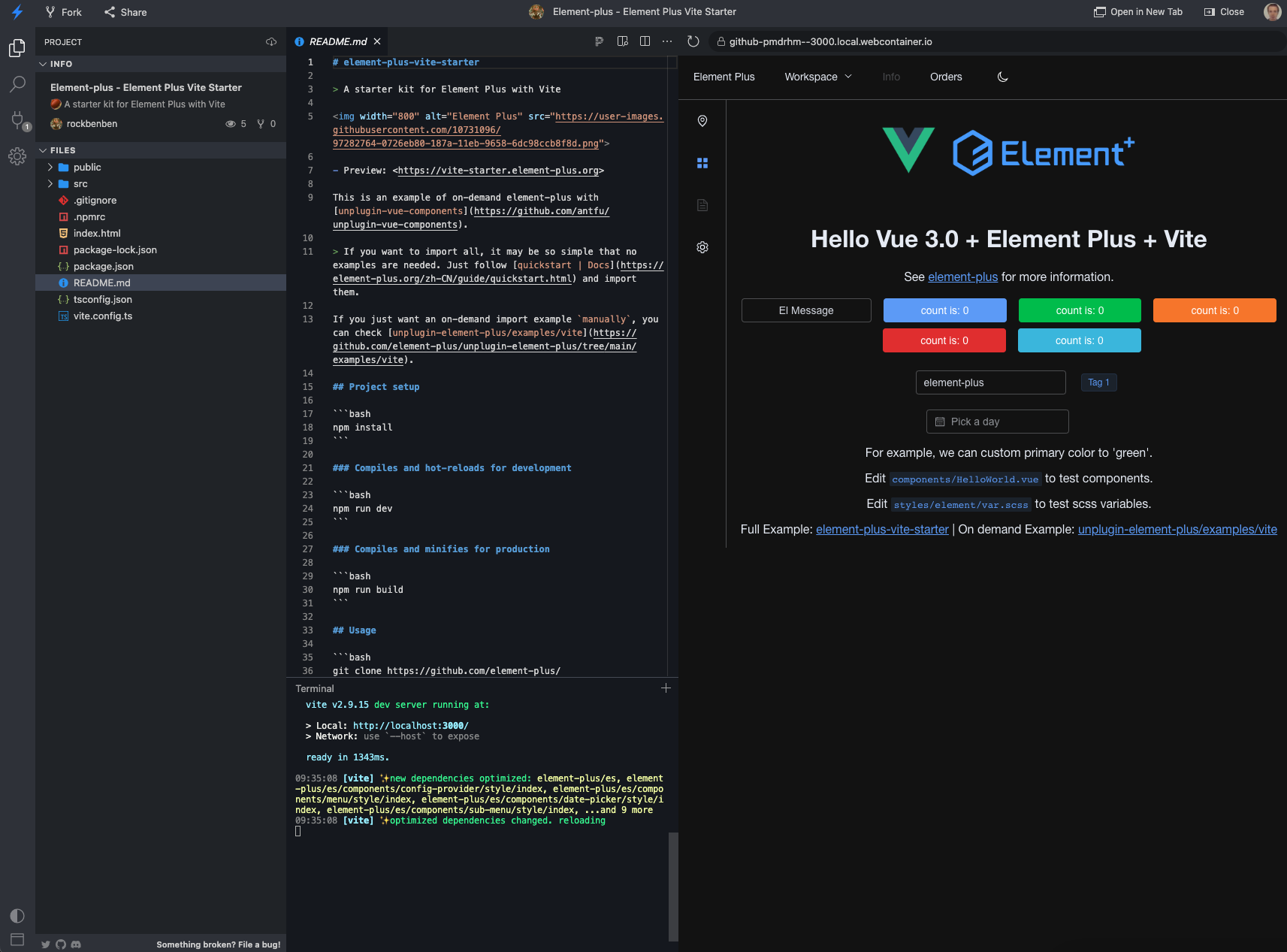Image resolution: width=1287 pixels, height=952 pixels.
Task: Open the Workspace dropdown
Action: (817, 77)
